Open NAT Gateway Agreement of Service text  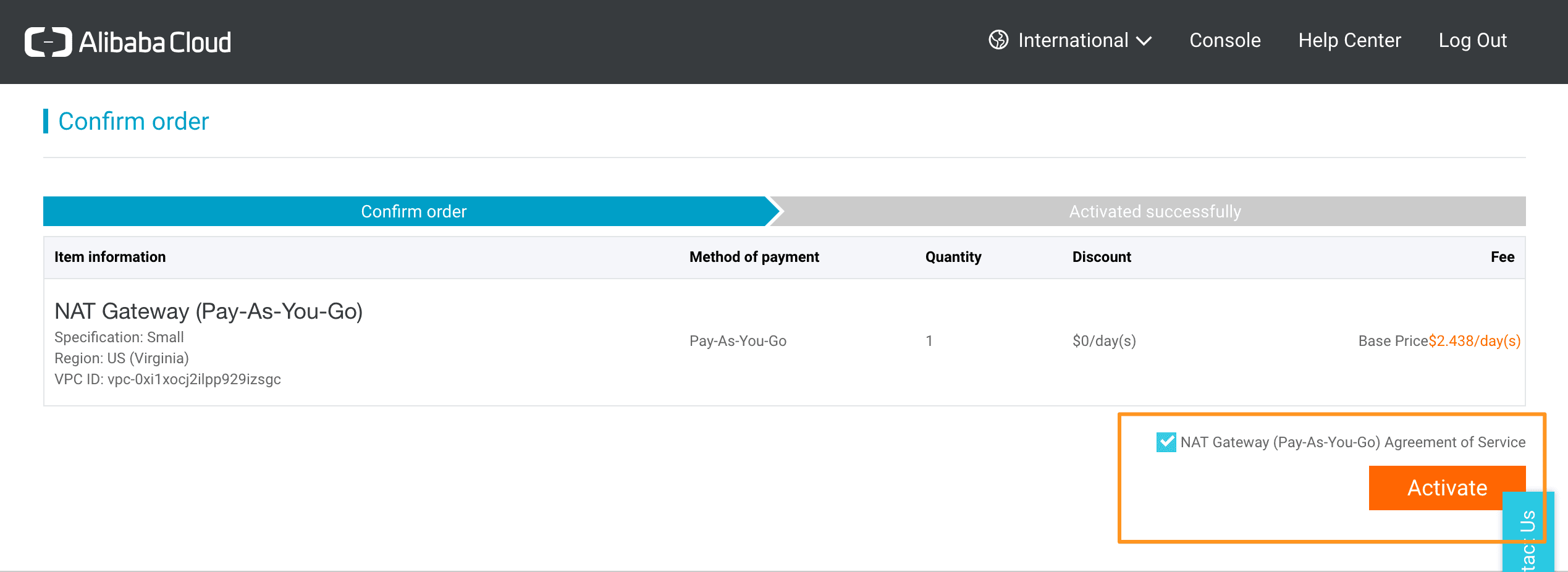click(1352, 442)
